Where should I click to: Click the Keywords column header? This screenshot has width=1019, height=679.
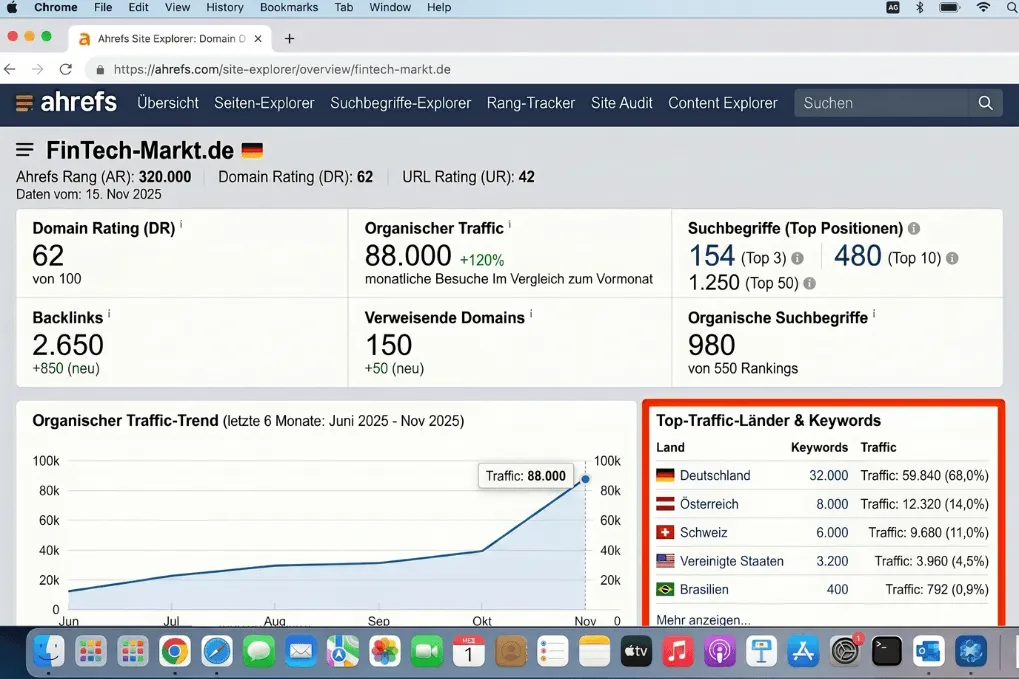coord(819,447)
